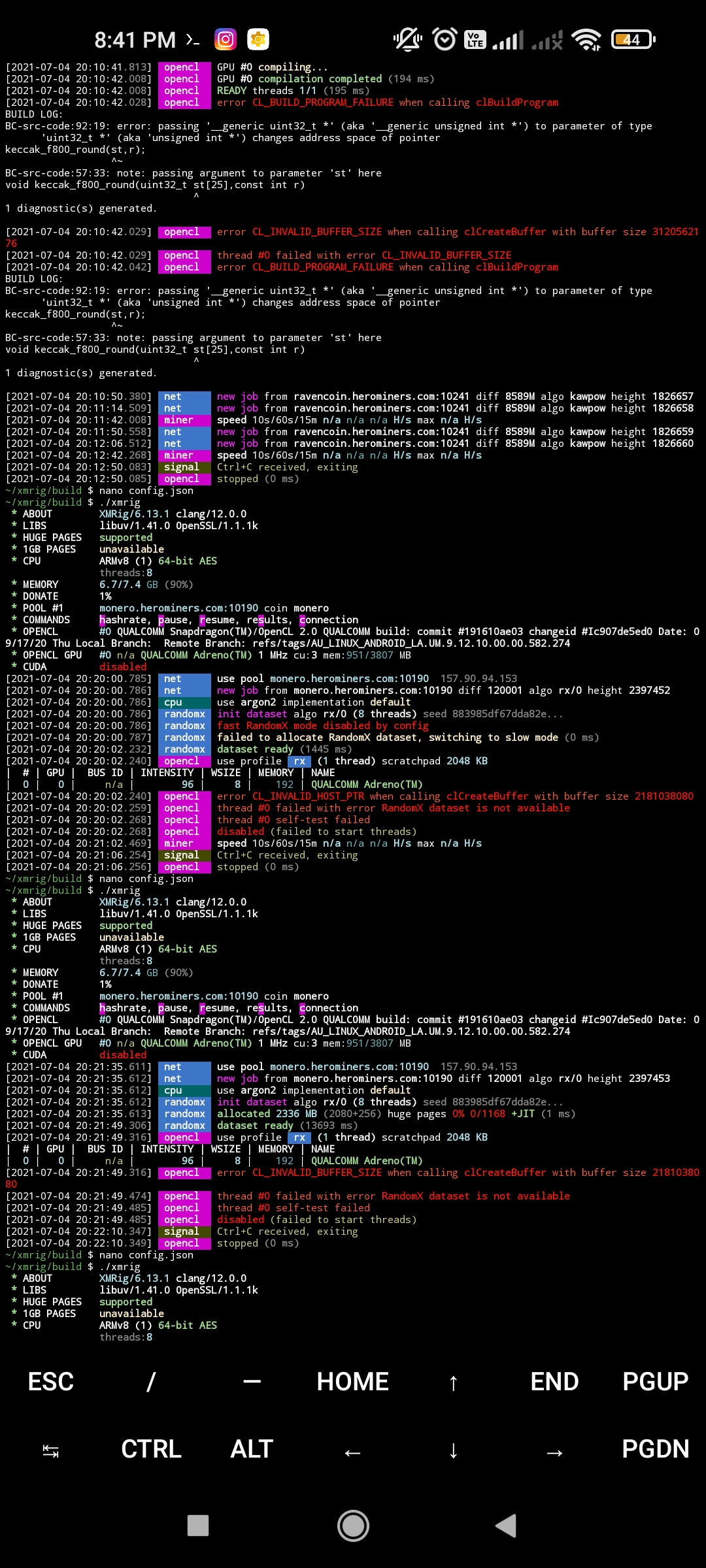This screenshot has height=1568, width=706.
Task: Toggle the CTRL modifier key
Action: 151,1450
